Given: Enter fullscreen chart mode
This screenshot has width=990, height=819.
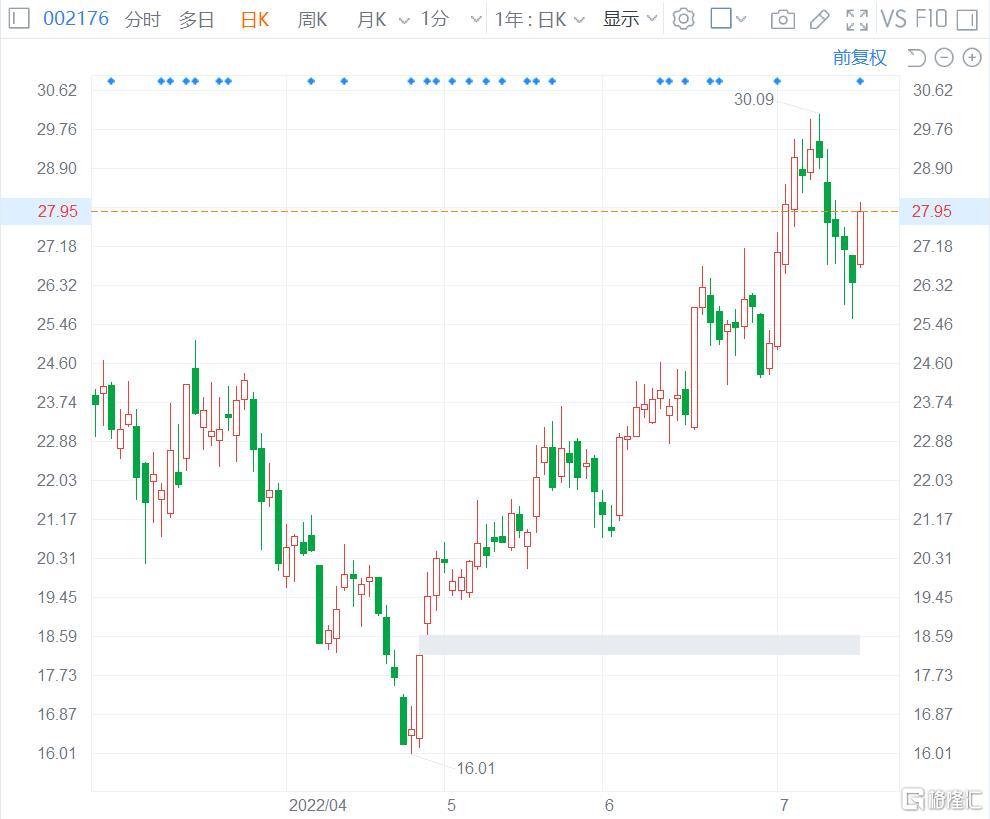Looking at the screenshot, I should click(857, 19).
